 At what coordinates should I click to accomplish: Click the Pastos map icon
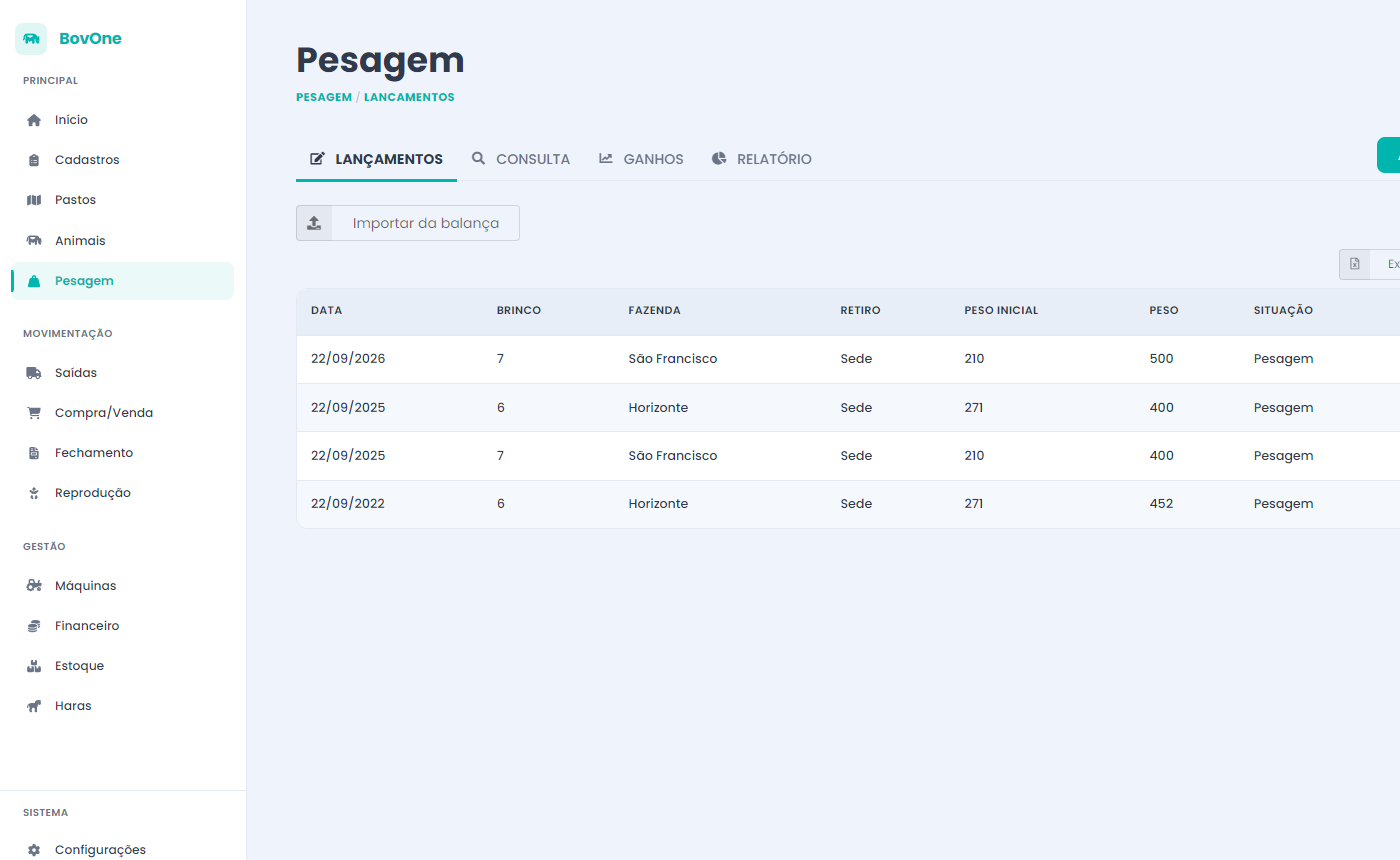click(34, 200)
